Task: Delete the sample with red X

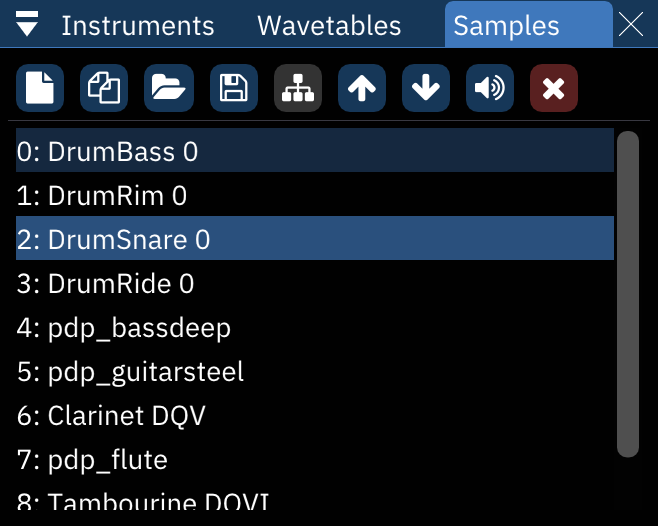Action: click(x=554, y=88)
